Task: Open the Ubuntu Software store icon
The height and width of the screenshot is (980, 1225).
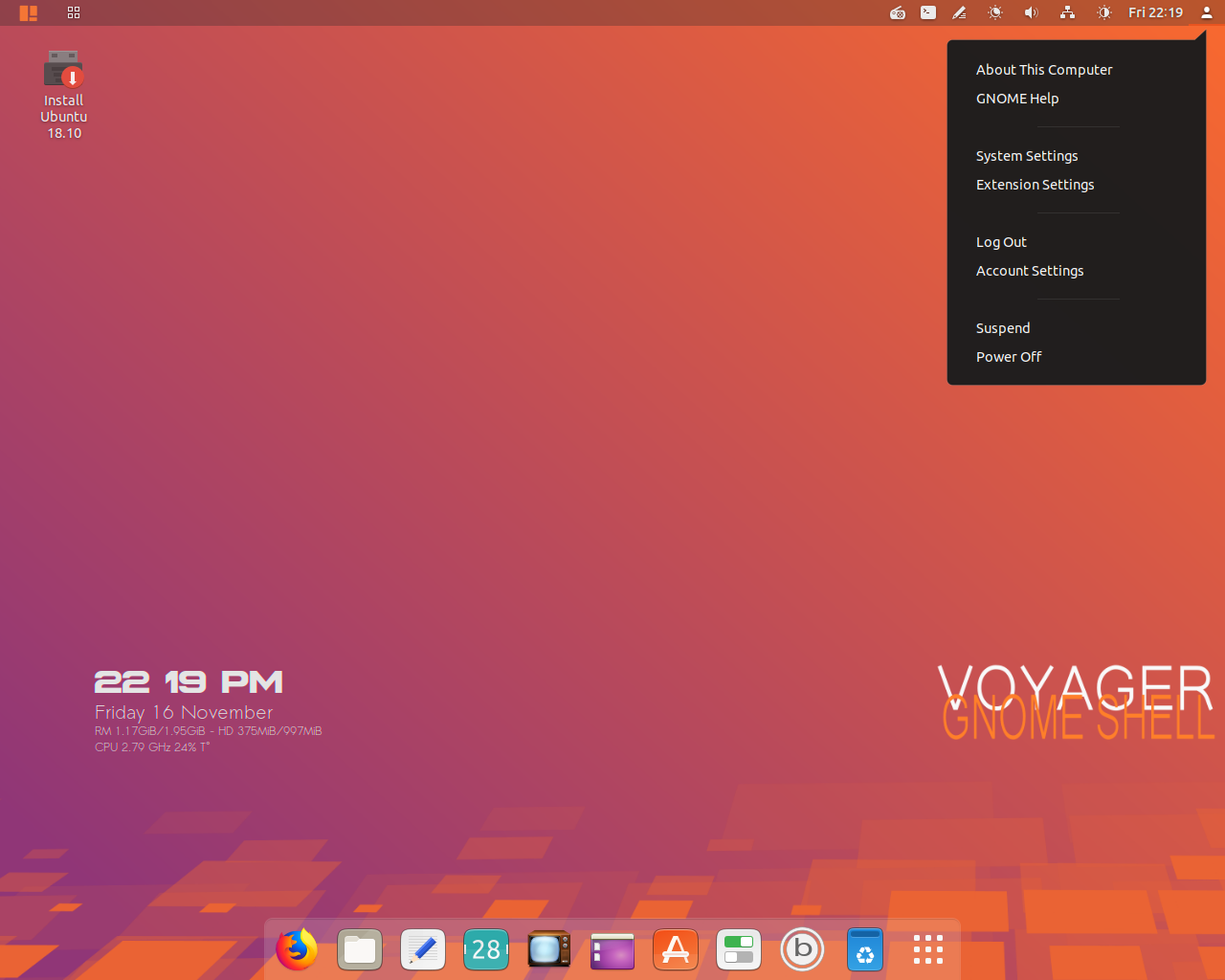Action: click(676, 949)
